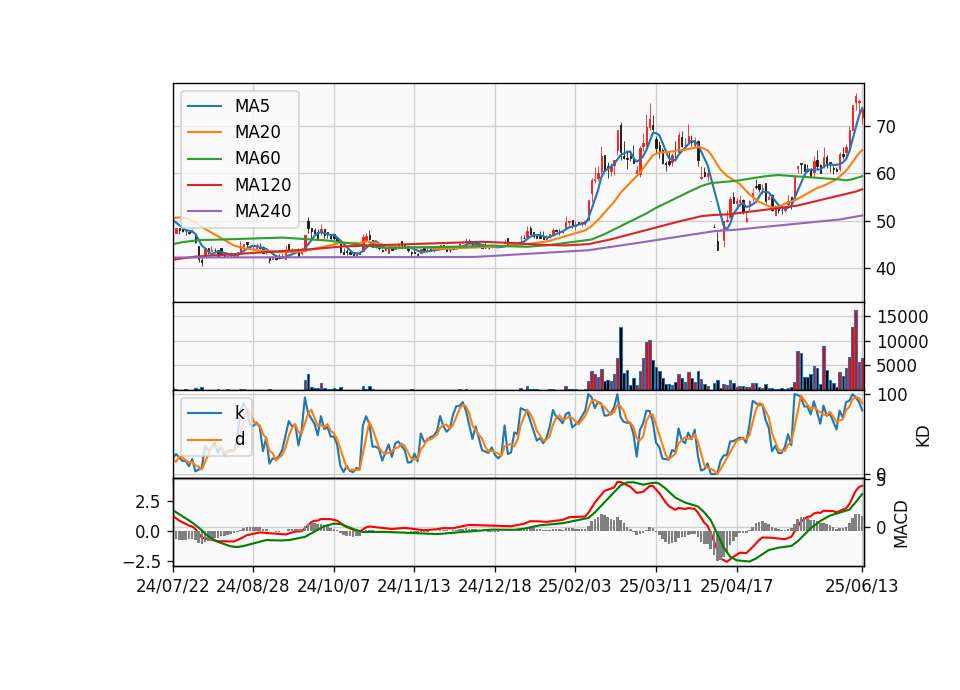Click the 24/10/07 date axis label
The width and height of the screenshot is (960, 690).
334,586
